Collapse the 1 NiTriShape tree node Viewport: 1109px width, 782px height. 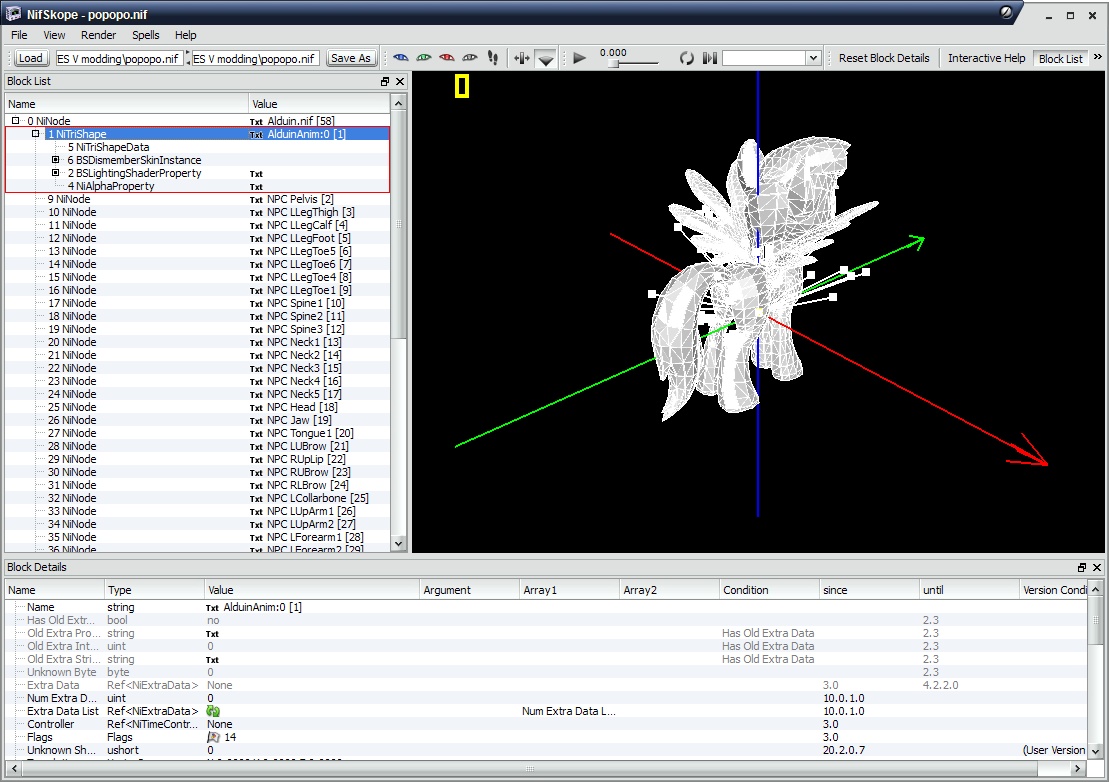(x=35, y=134)
